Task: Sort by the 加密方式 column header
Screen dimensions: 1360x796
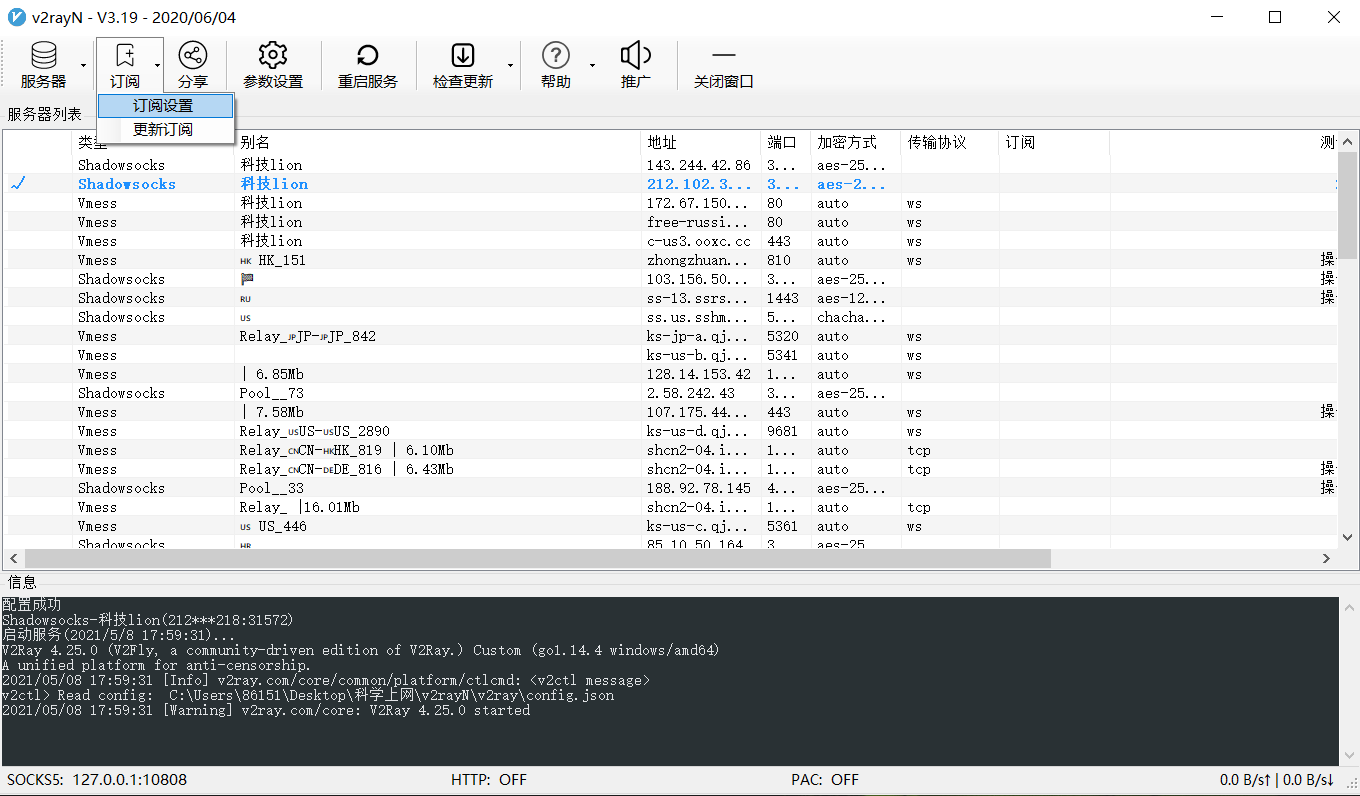Action: click(855, 142)
